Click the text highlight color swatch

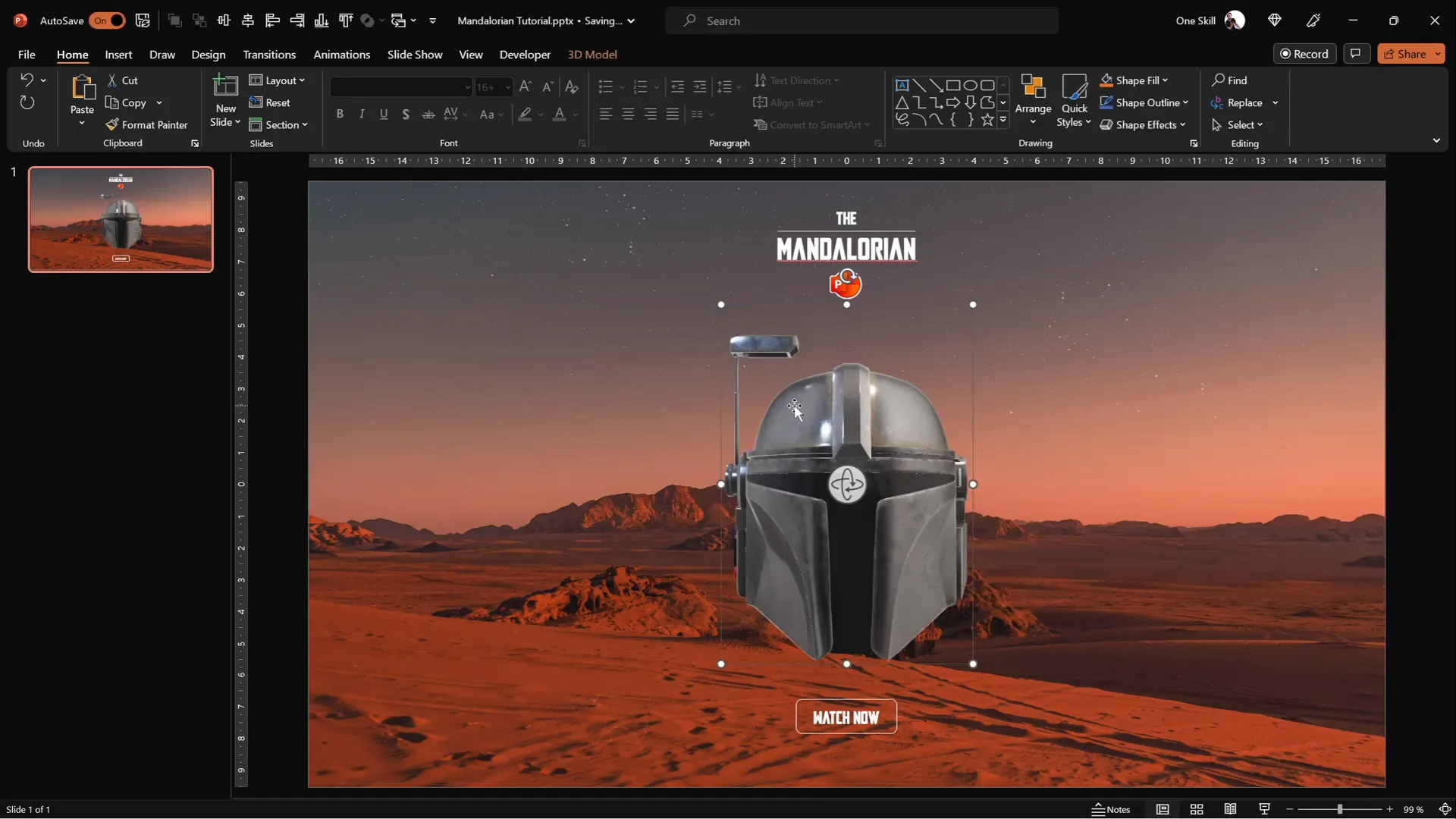[x=525, y=114]
